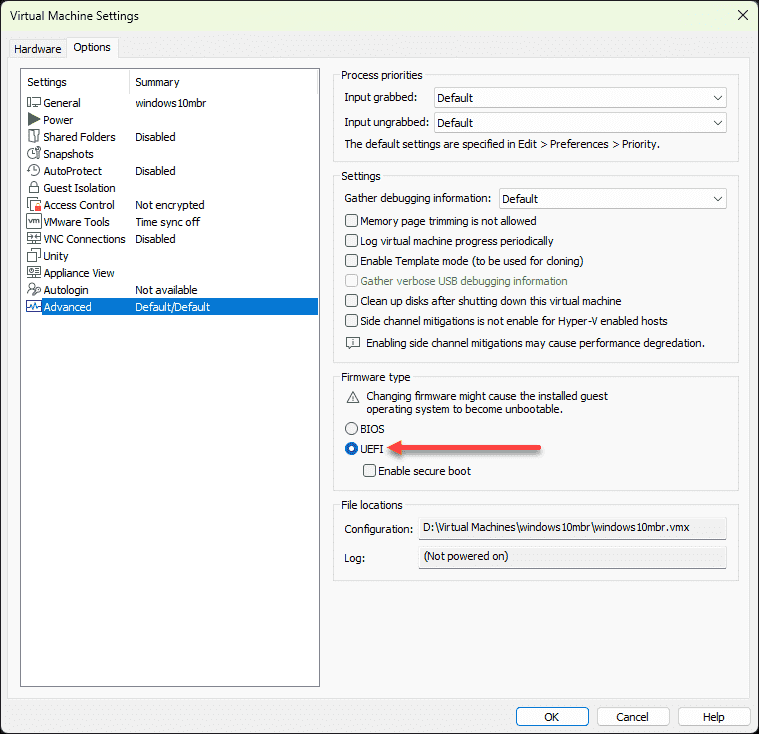Click the OK button
Image resolution: width=759 pixels, height=734 pixels.
coord(552,717)
